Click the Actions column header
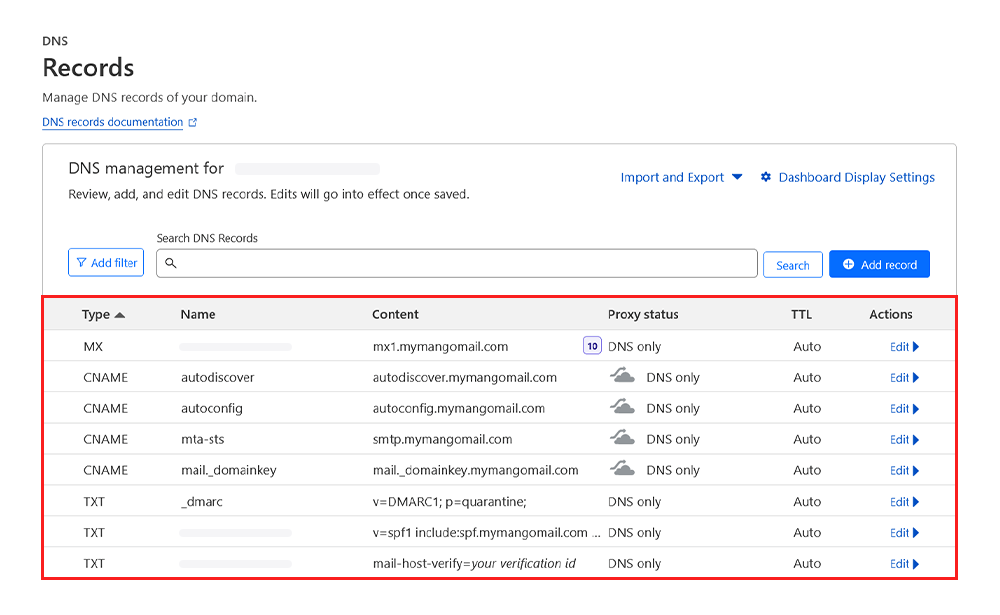 point(891,315)
